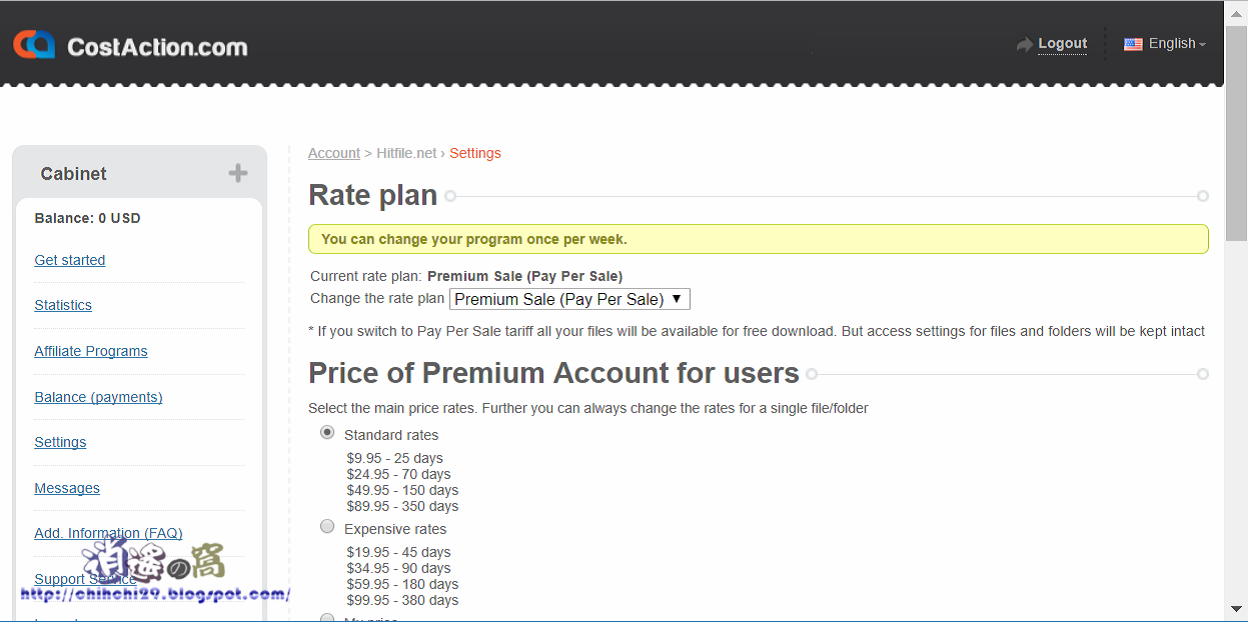Open the Settings sidebar link
This screenshot has height=622, width=1248.
(x=60, y=442)
